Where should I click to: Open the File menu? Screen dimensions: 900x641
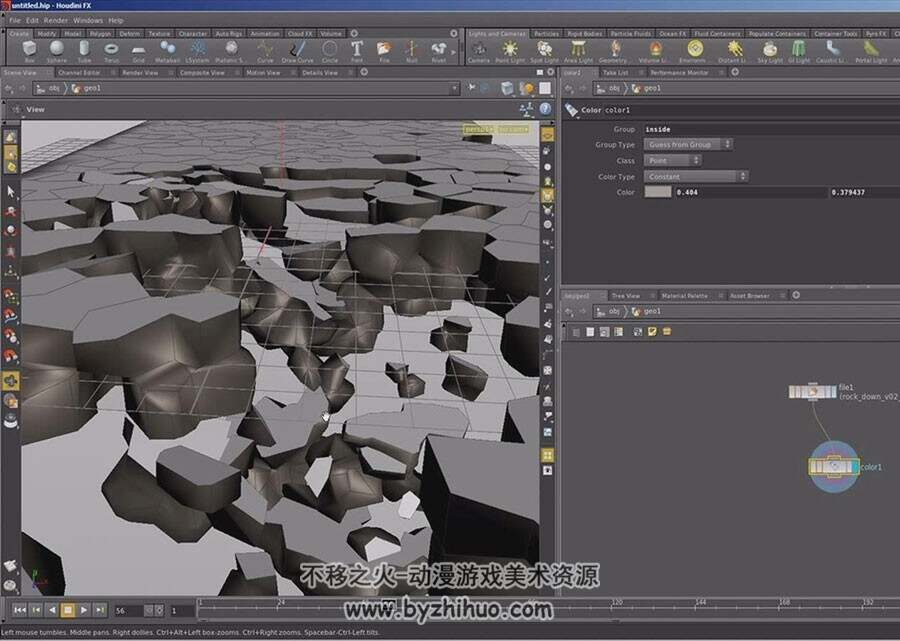point(15,20)
